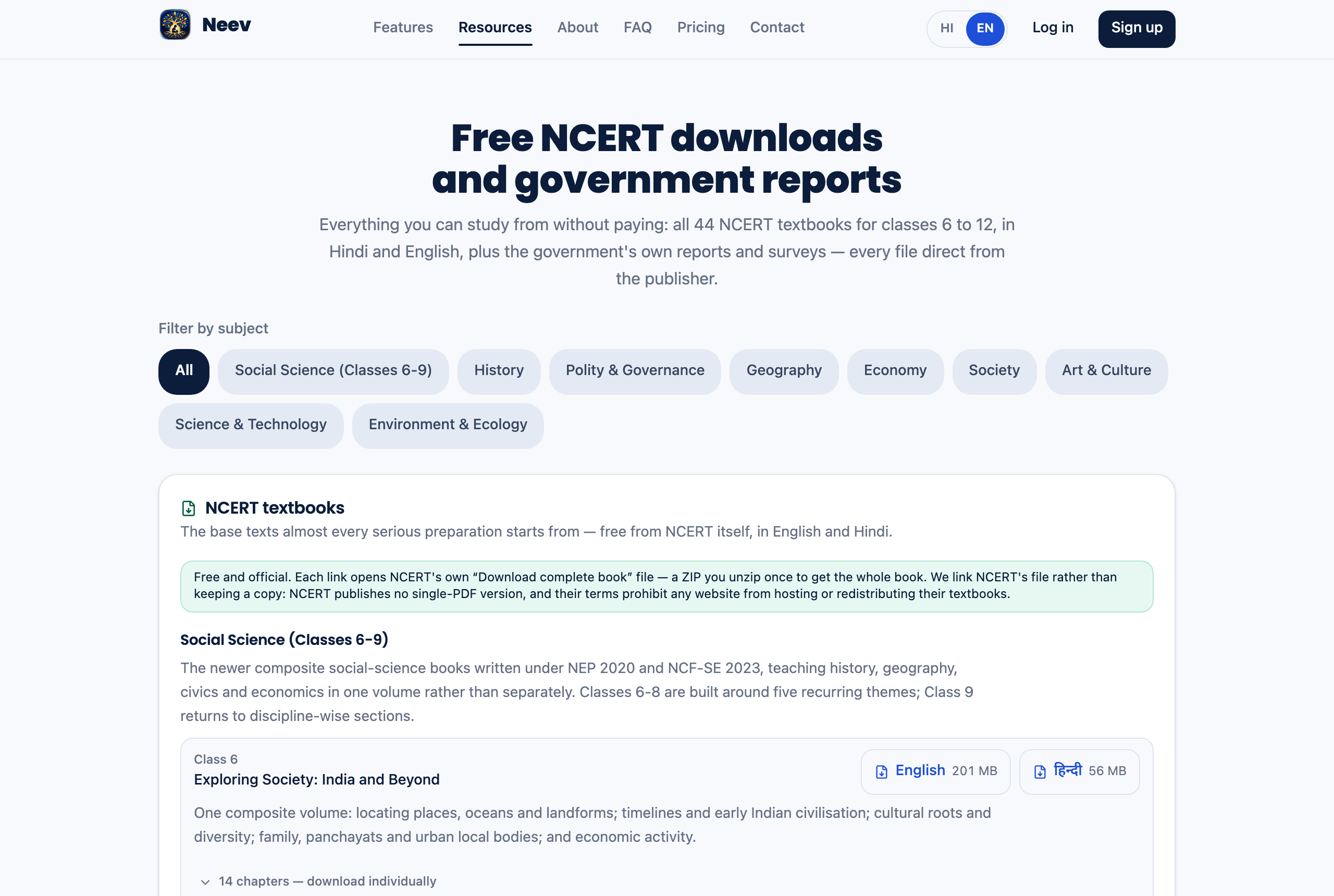Filter by Environment & Ecology
Viewport: 1334px width, 896px height.
coord(448,426)
